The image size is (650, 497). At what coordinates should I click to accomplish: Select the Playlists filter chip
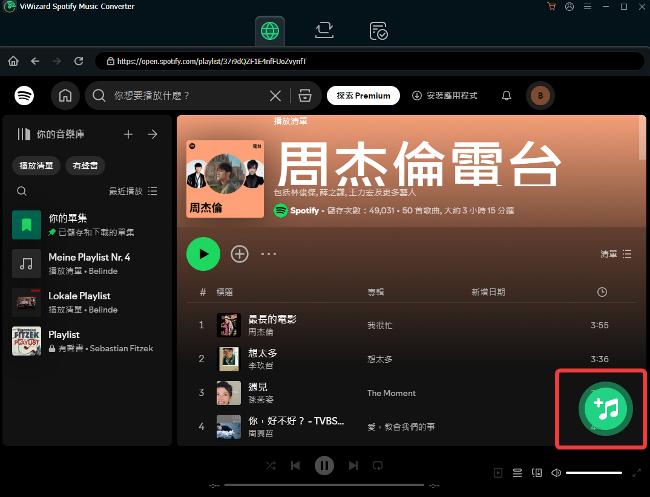36,165
